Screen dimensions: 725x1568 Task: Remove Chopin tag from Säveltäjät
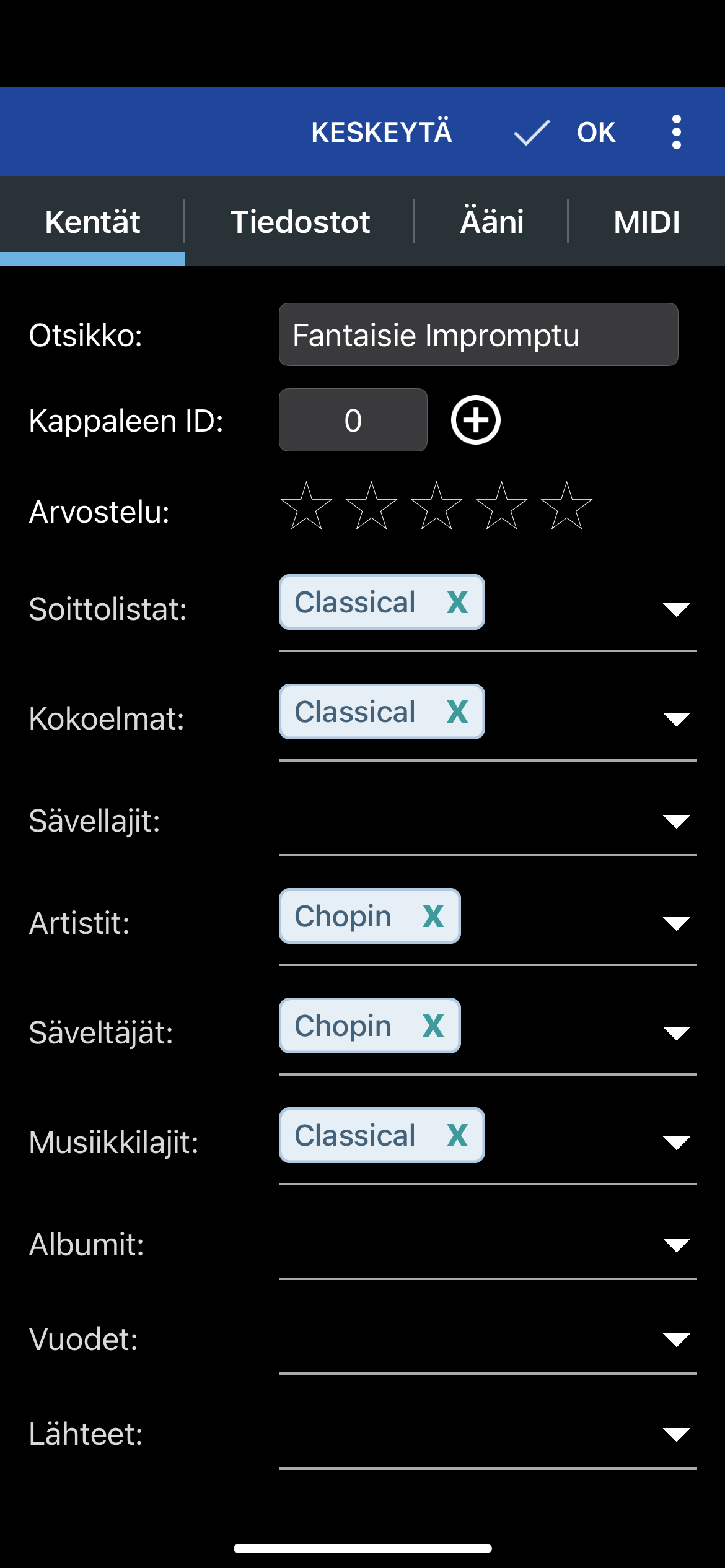tap(433, 1026)
